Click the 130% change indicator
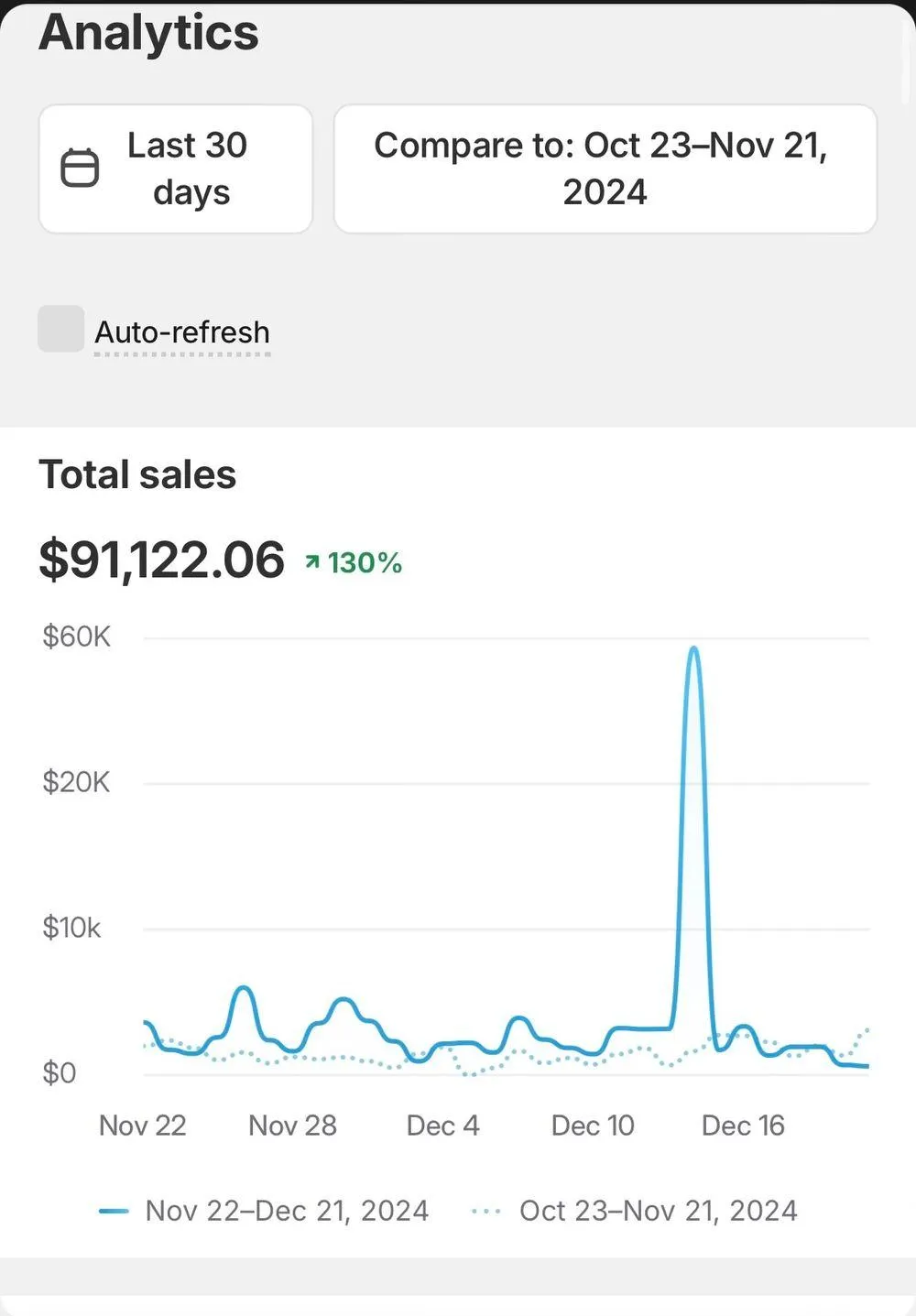The height and width of the screenshot is (1316, 916). click(x=365, y=562)
